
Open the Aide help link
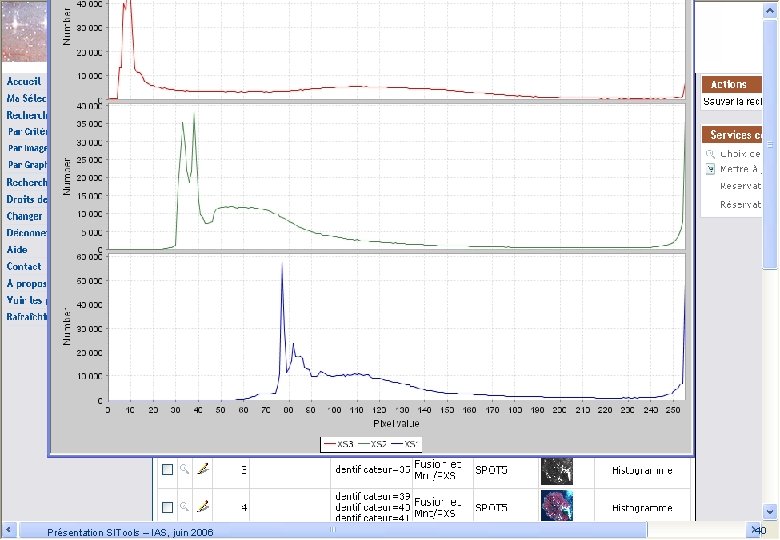(17, 249)
